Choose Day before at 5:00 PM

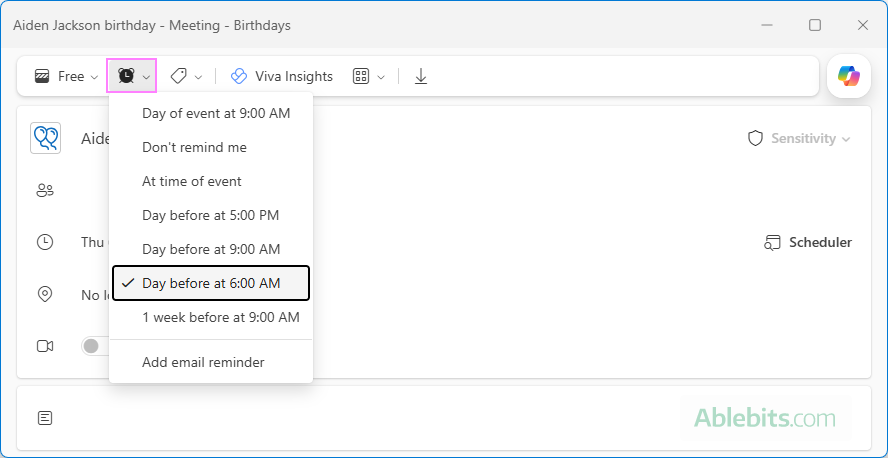point(211,215)
